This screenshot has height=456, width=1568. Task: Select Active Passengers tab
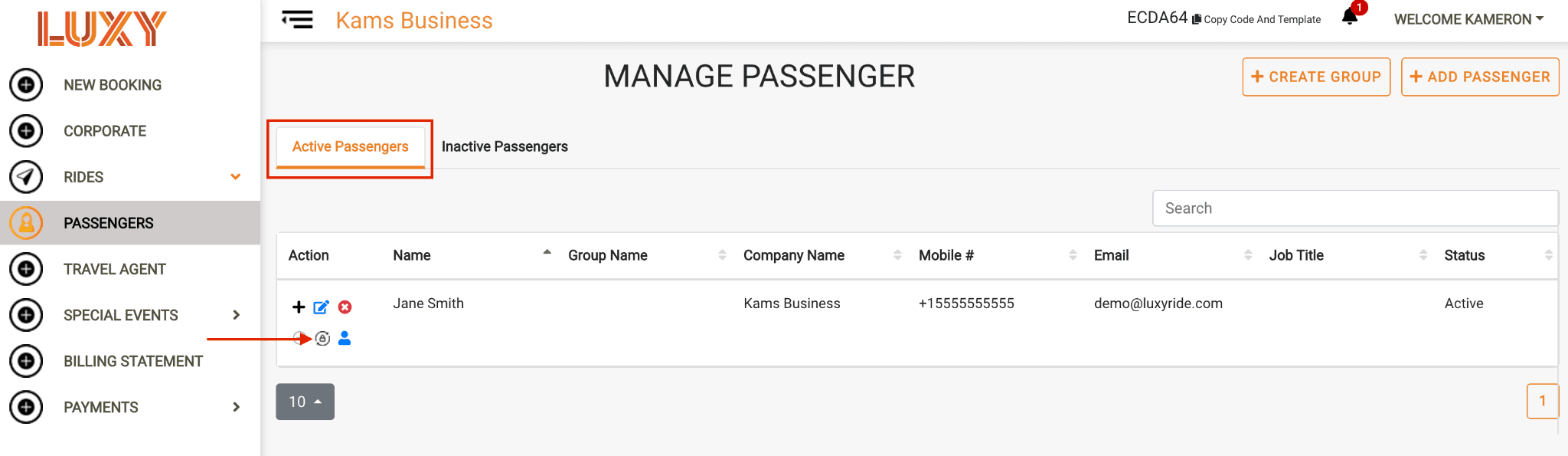pyautogui.click(x=351, y=146)
